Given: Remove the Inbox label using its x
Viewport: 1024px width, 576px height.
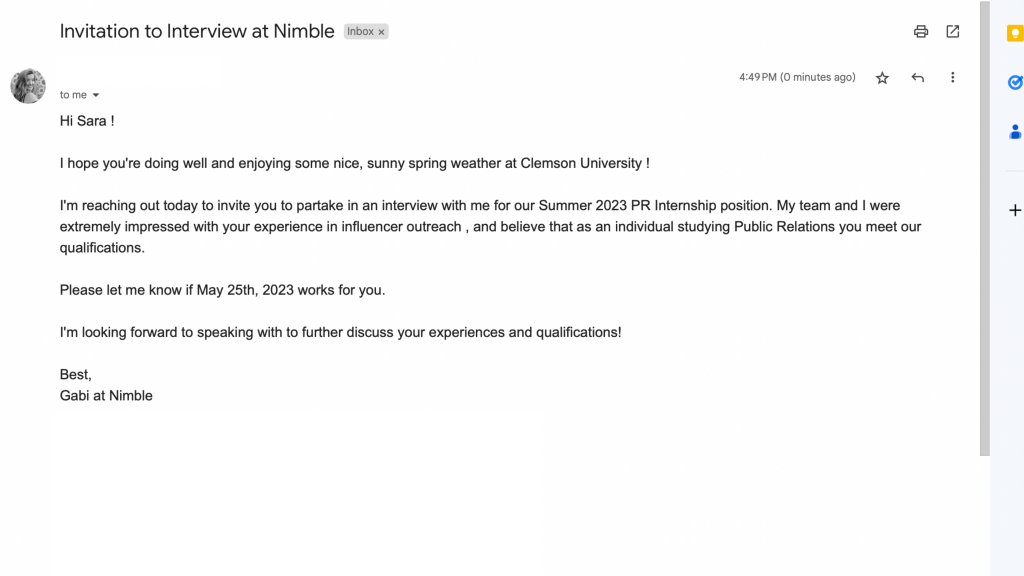Looking at the screenshot, I should click(x=382, y=32).
